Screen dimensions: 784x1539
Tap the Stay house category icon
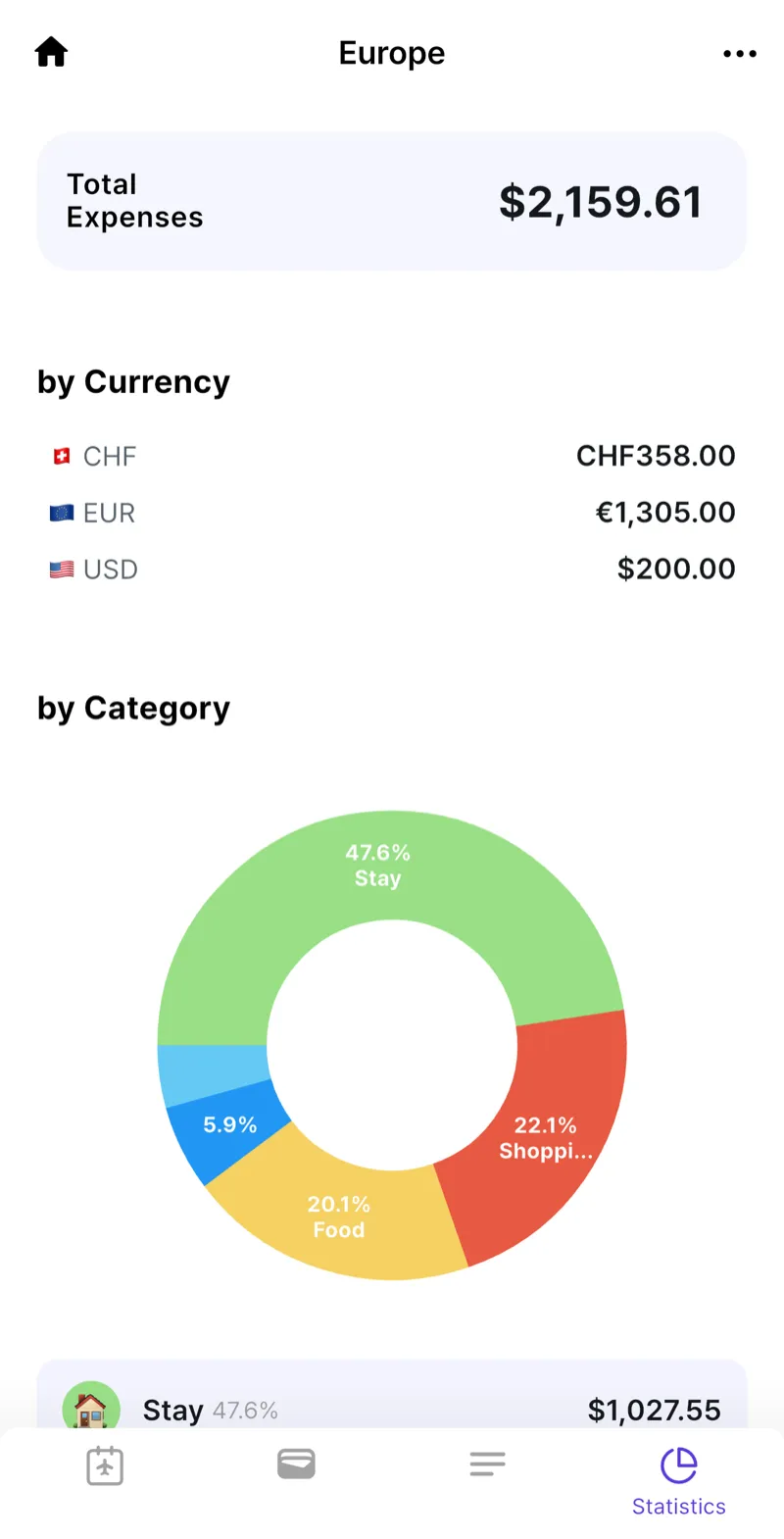point(90,1408)
